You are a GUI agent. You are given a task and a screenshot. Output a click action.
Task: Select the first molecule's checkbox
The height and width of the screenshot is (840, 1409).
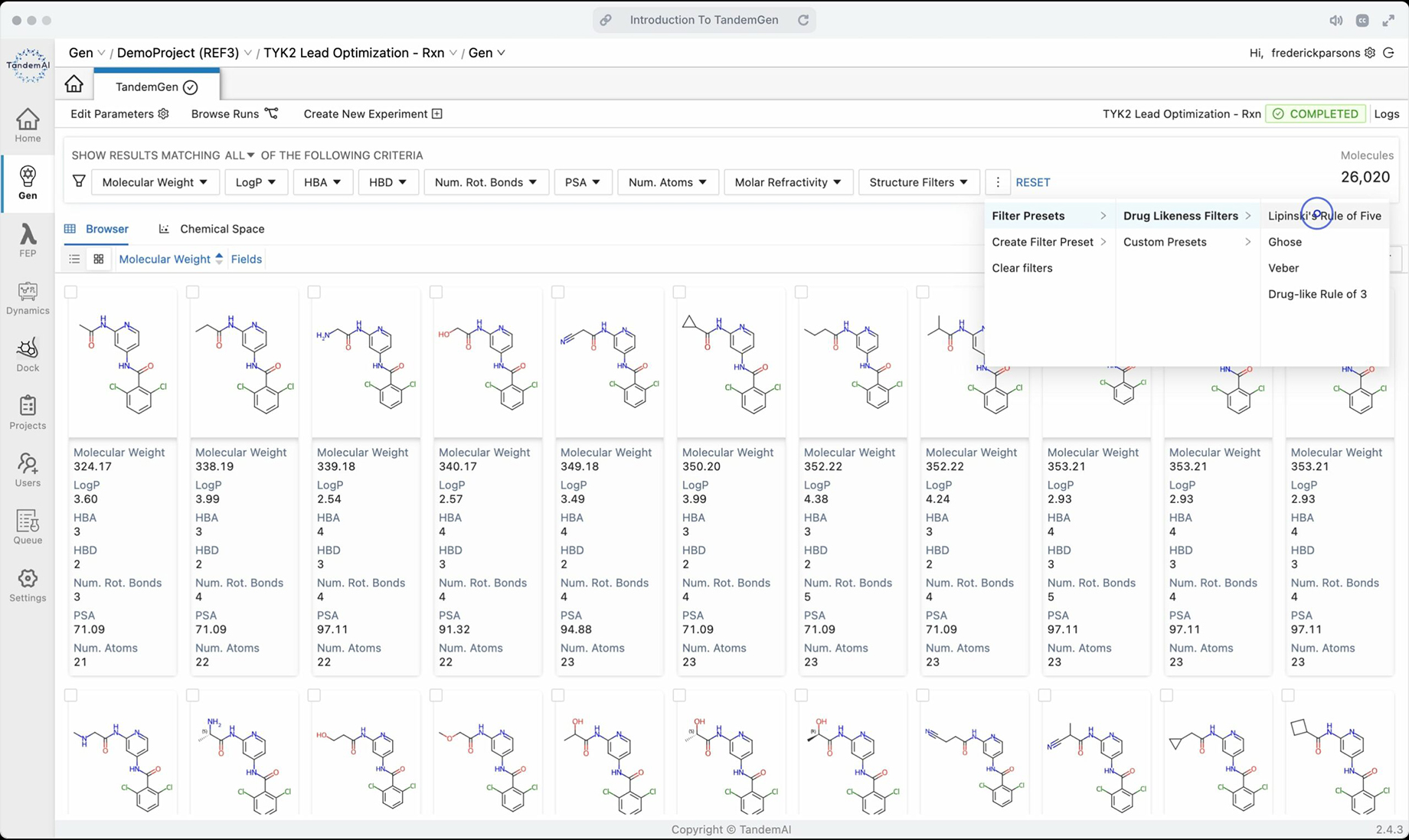point(71,292)
